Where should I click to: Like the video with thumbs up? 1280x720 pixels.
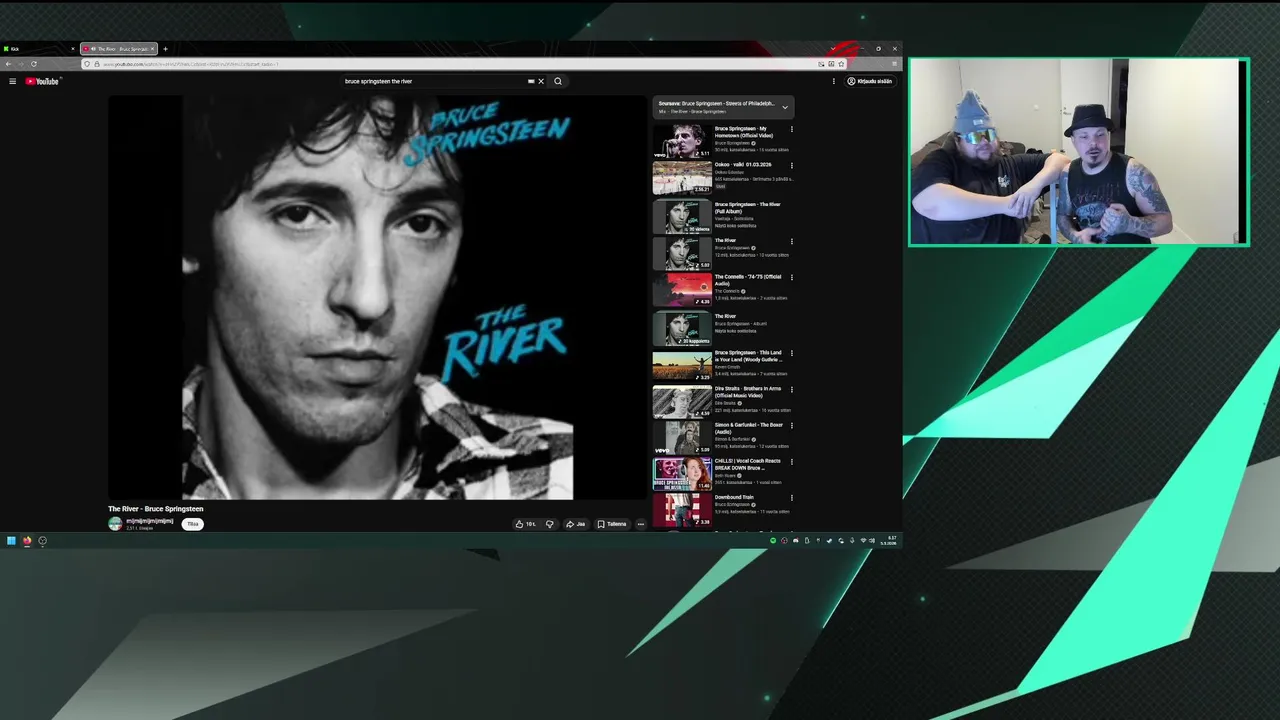525,524
